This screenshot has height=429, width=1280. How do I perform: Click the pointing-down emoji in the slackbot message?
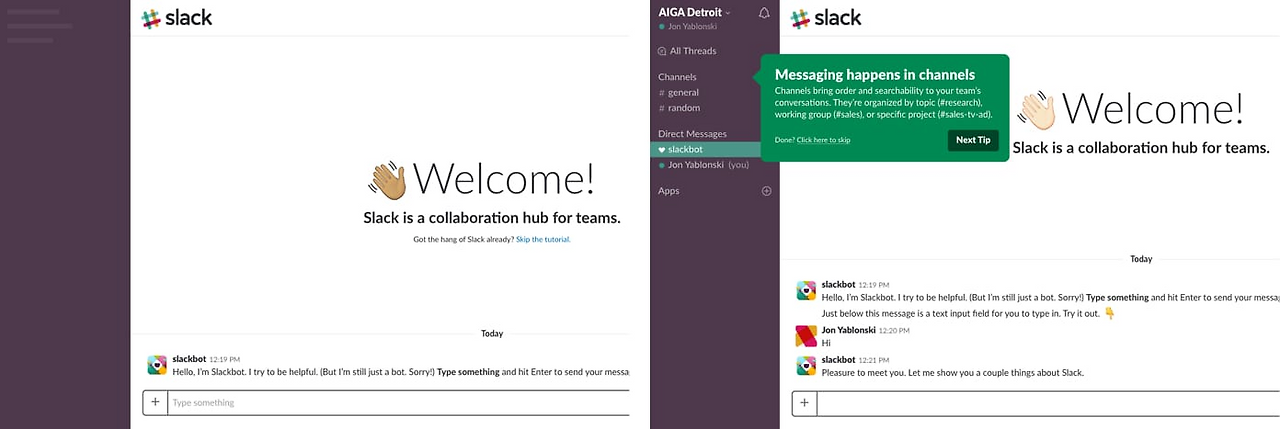[x=1109, y=313]
